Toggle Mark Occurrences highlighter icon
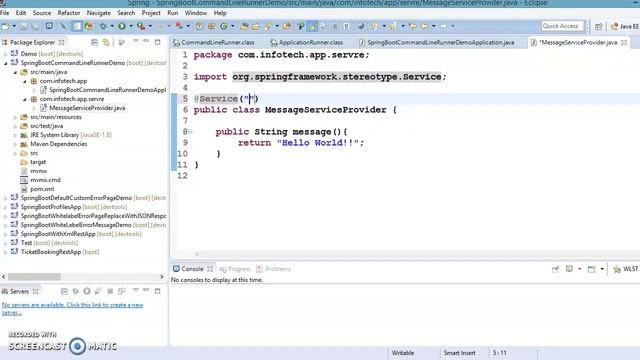 (312, 26)
